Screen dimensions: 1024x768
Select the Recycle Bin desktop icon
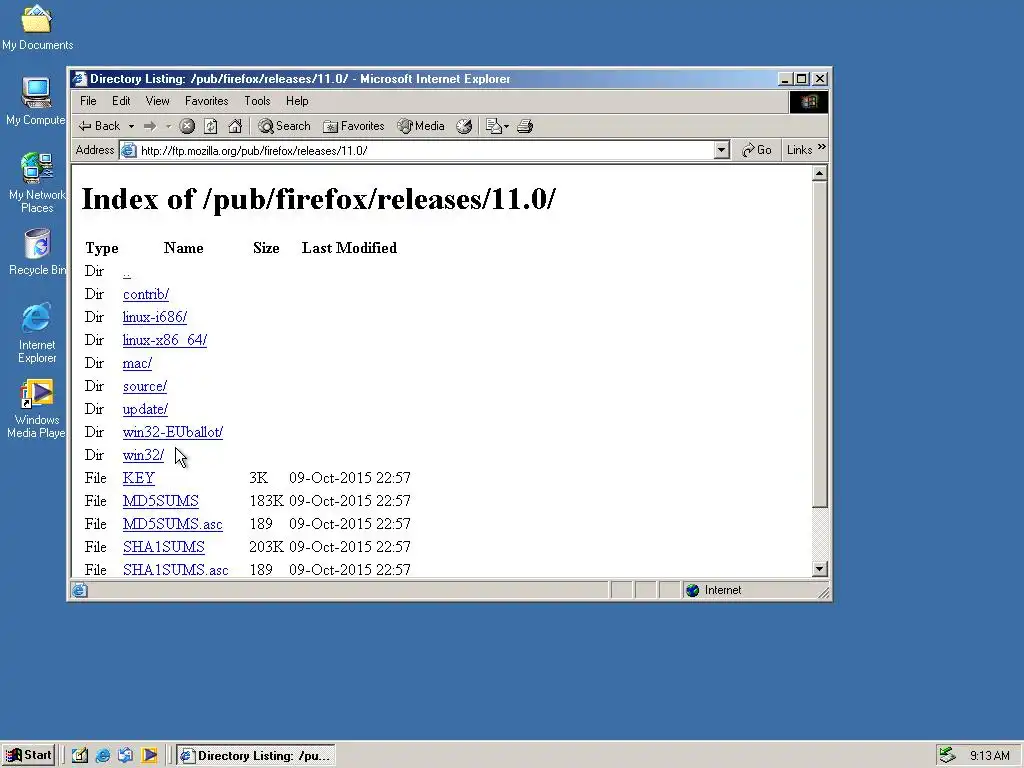[x=37, y=253]
